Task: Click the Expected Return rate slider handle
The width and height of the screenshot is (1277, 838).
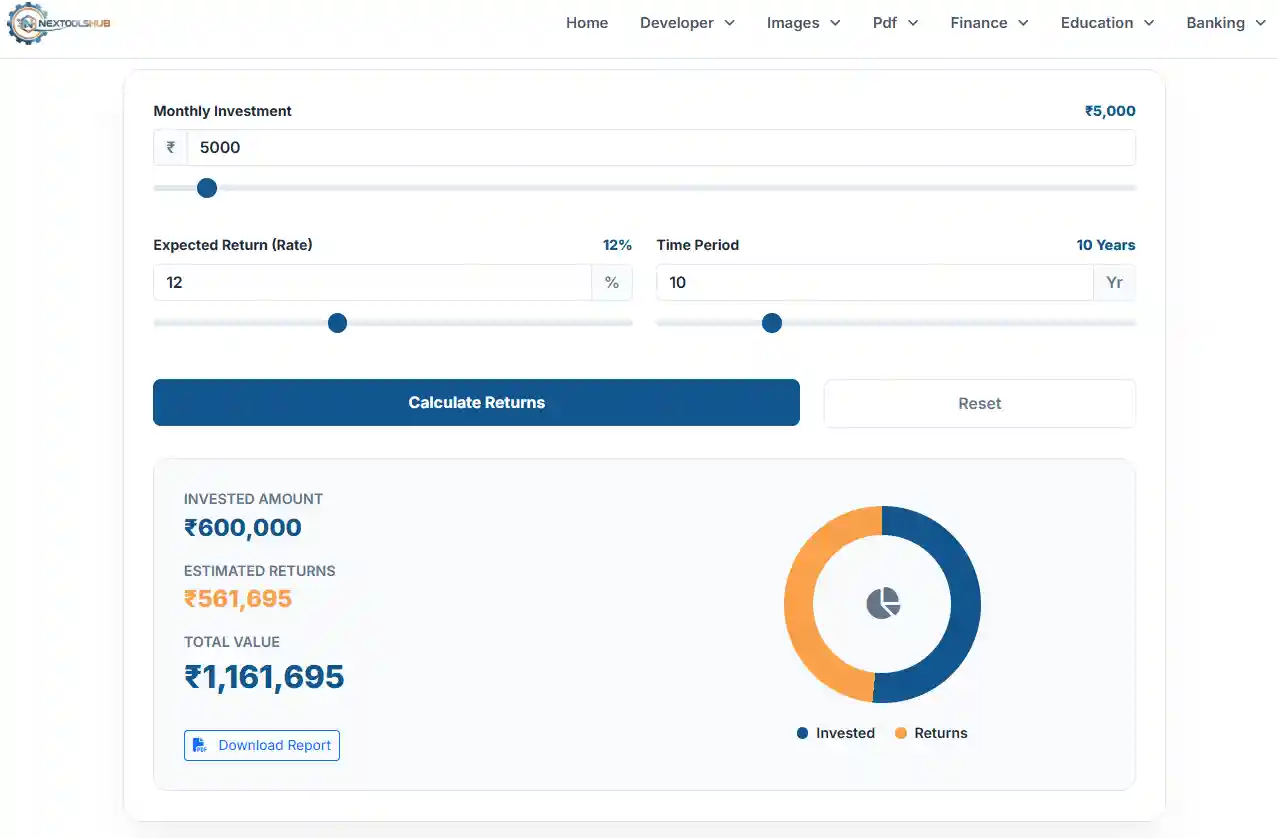Action: (337, 323)
